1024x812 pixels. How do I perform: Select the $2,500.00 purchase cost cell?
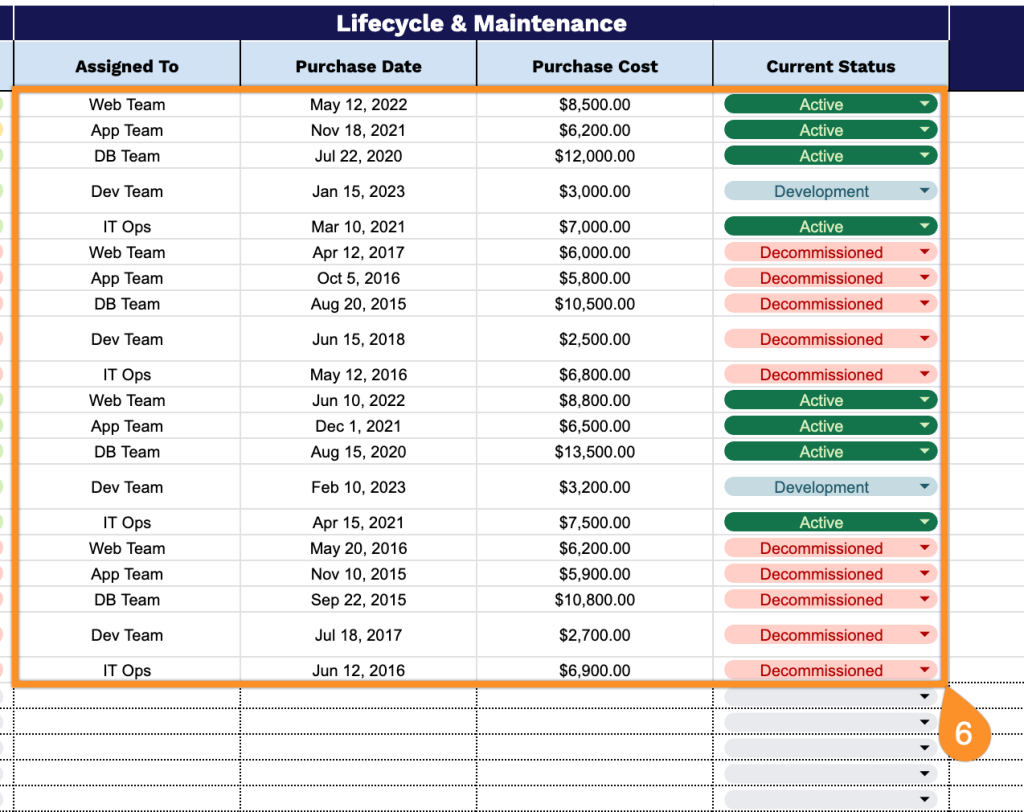[594, 339]
